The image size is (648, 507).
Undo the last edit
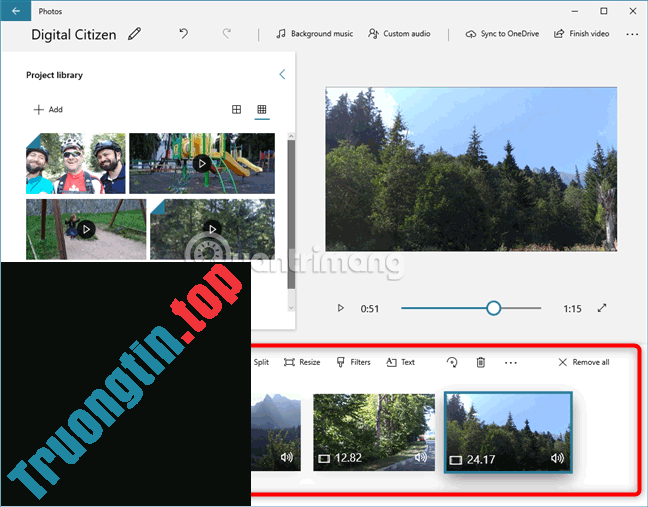pyautogui.click(x=183, y=33)
